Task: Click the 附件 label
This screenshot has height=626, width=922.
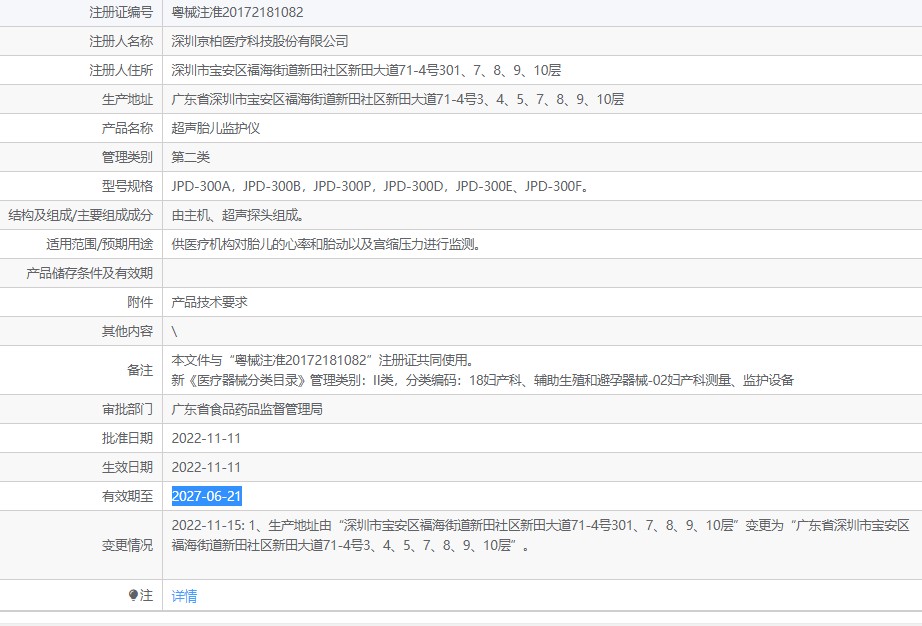Action: (140, 302)
